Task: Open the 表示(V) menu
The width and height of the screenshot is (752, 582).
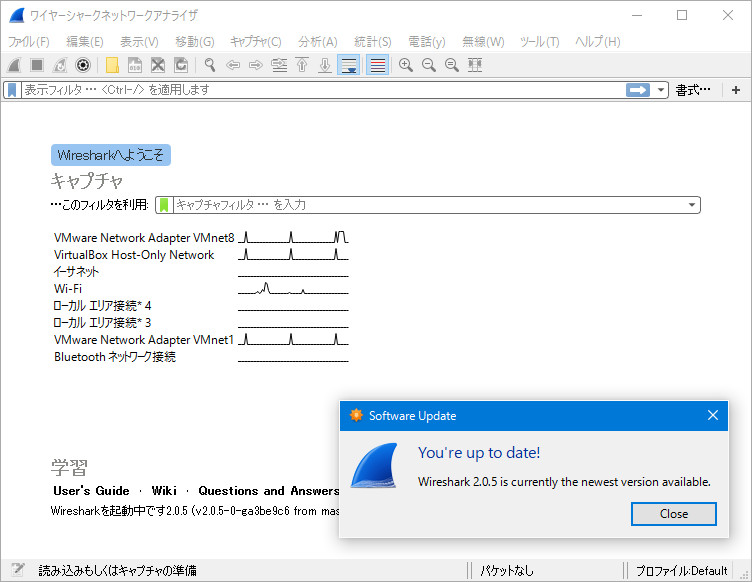Action: point(139,42)
